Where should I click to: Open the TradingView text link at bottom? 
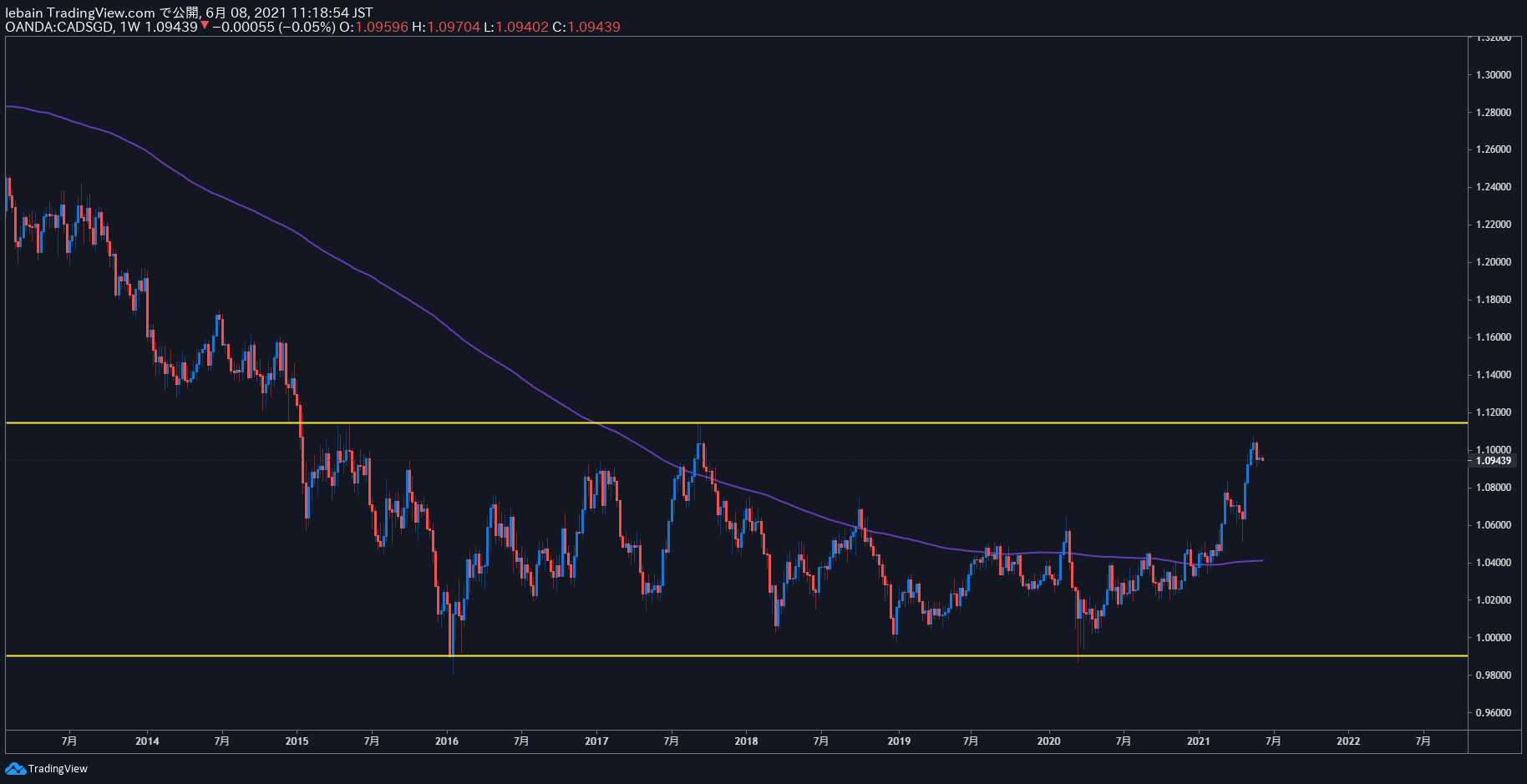tap(58, 769)
